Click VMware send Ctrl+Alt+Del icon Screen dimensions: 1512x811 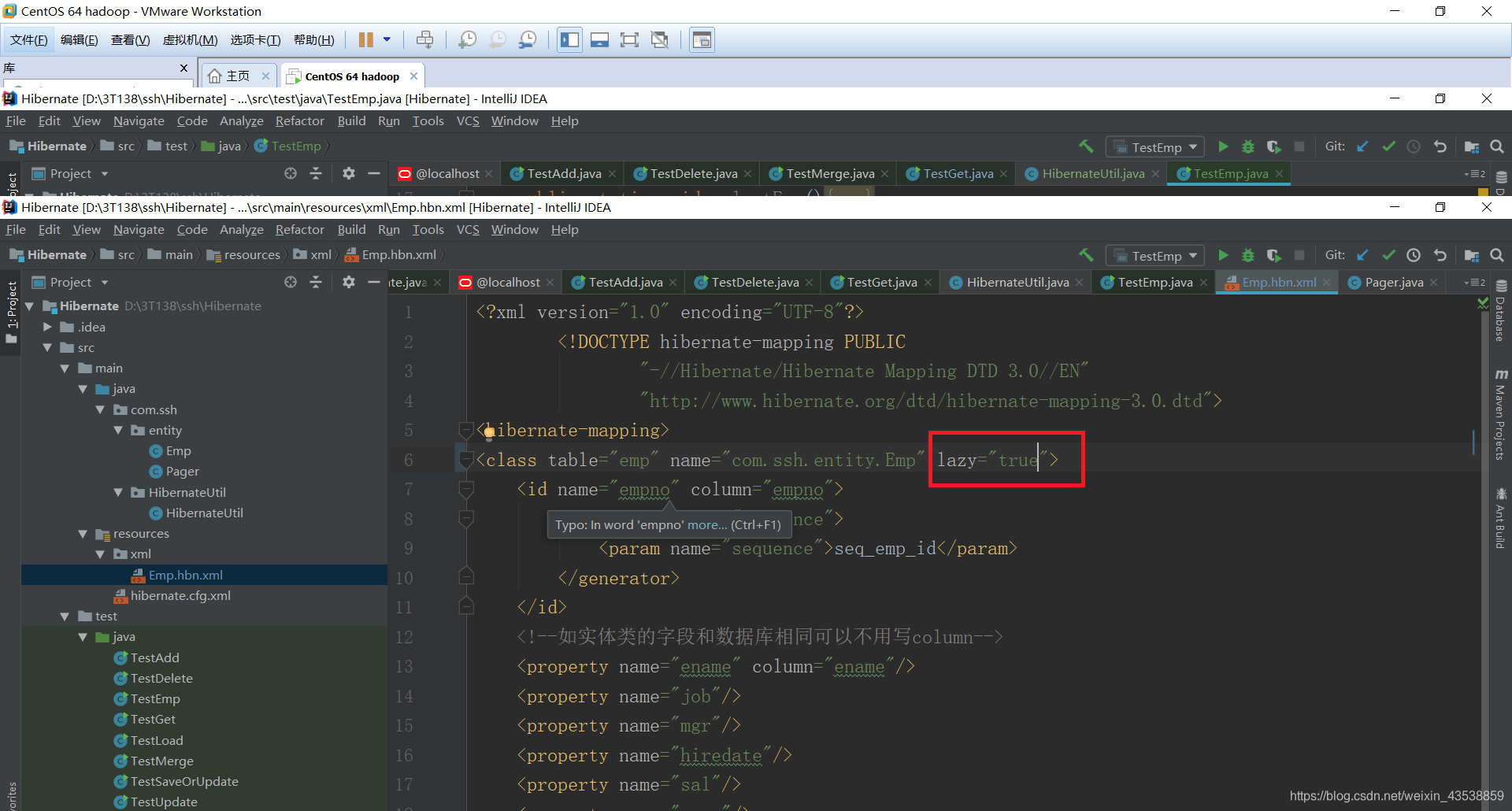[x=424, y=39]
